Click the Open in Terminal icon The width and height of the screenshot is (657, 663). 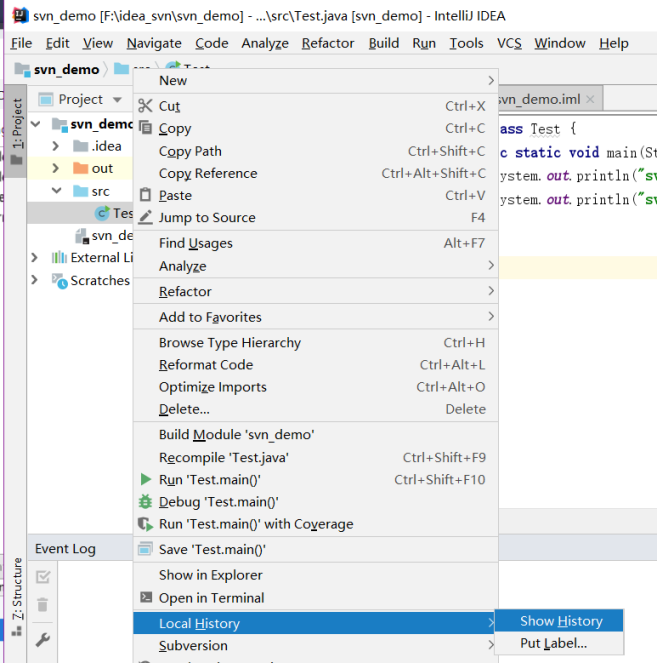coord(146,597)
